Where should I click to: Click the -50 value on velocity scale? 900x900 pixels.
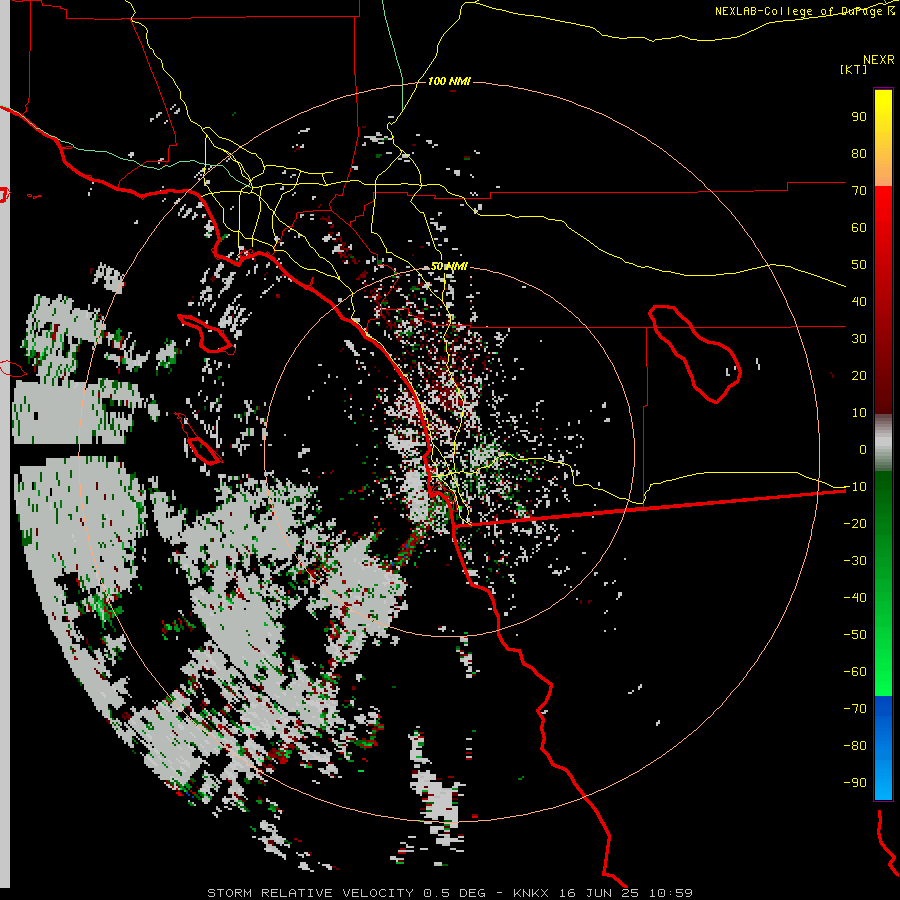pyautogui.click(x=855, y=635)
